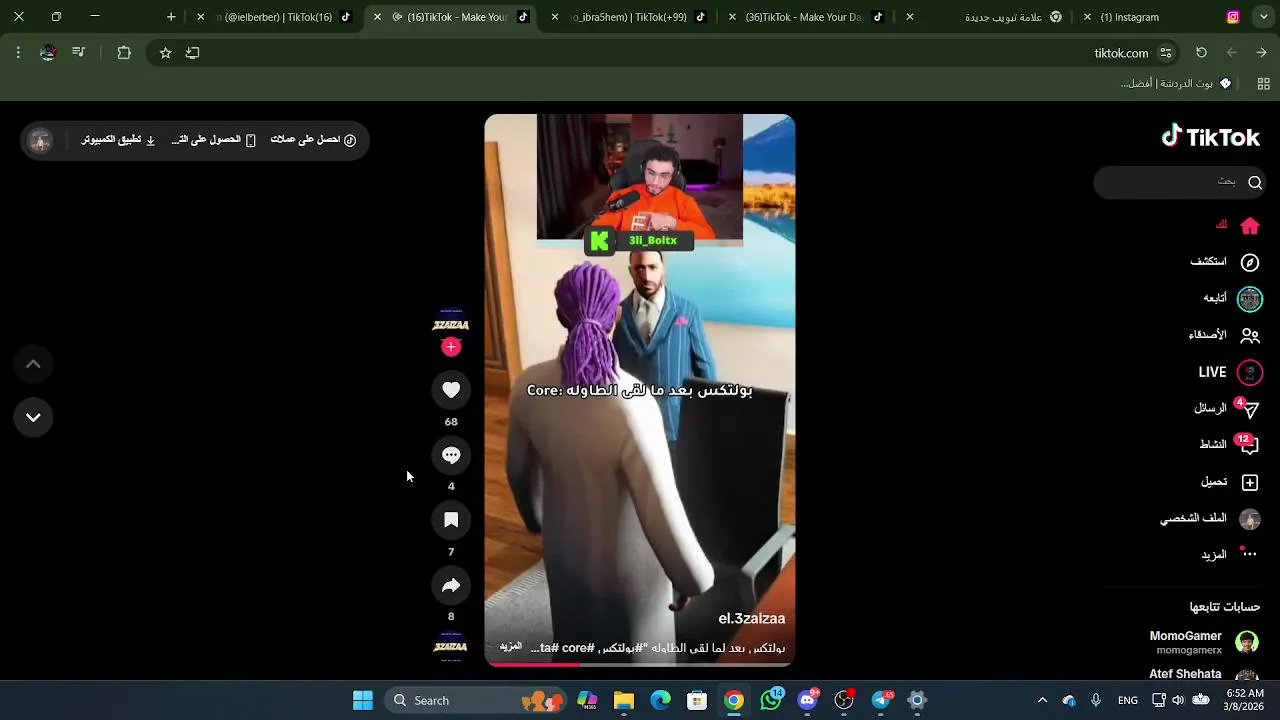This screenshot has width=1280, height=720.
Task: Open Atef Shehata followed account
Action: (x=1204, y=675)
